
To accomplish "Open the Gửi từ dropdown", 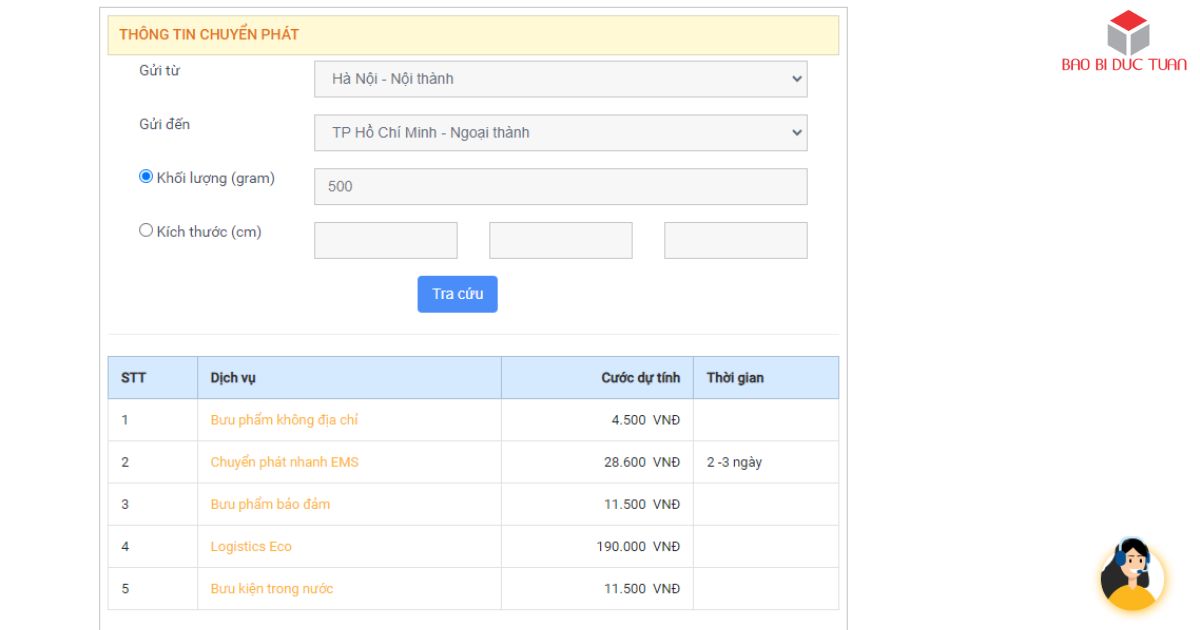I will (560, 79).
